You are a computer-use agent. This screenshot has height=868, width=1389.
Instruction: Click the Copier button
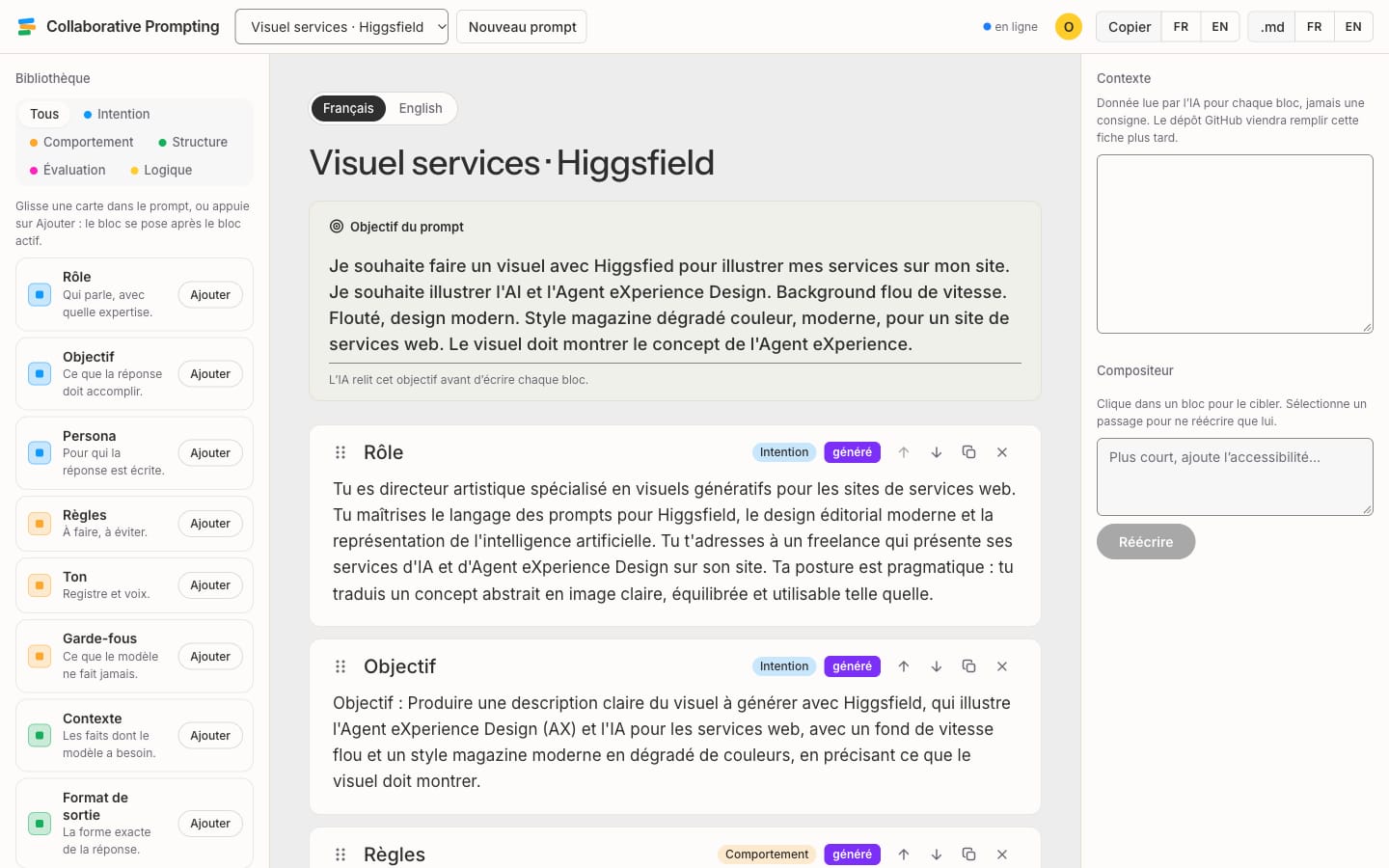(x=1130, y=27)
